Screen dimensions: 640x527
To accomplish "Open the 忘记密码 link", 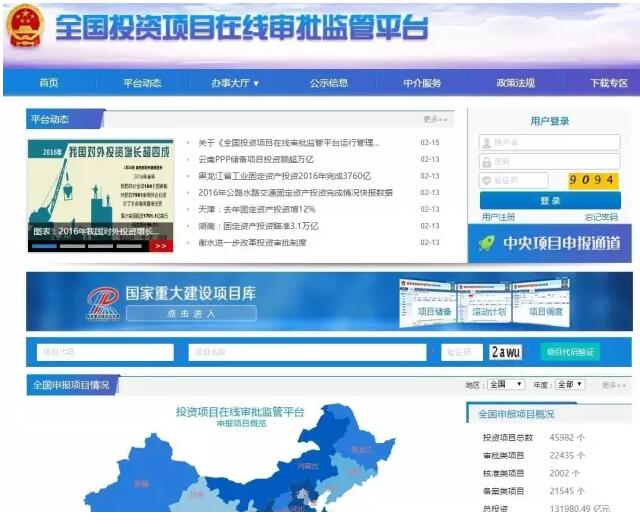I will click(601, 217).
